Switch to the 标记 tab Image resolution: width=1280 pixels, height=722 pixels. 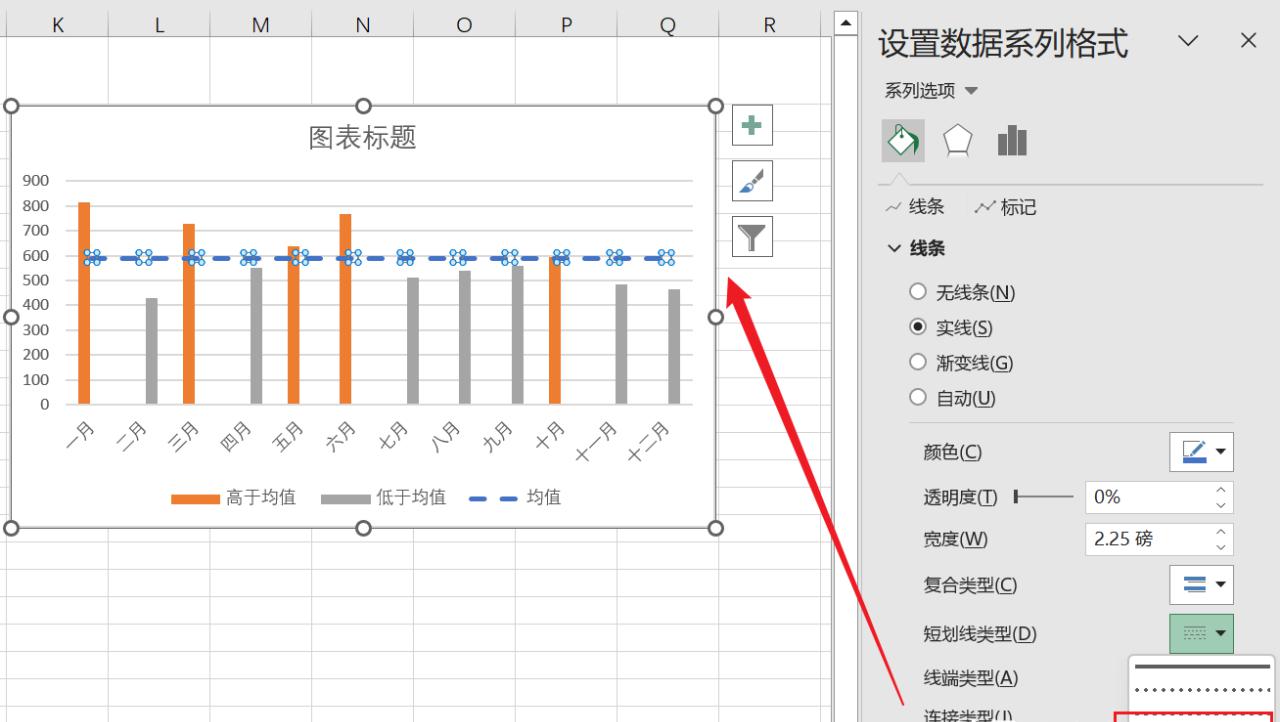pyautogui.click(x=1006, y=207)
